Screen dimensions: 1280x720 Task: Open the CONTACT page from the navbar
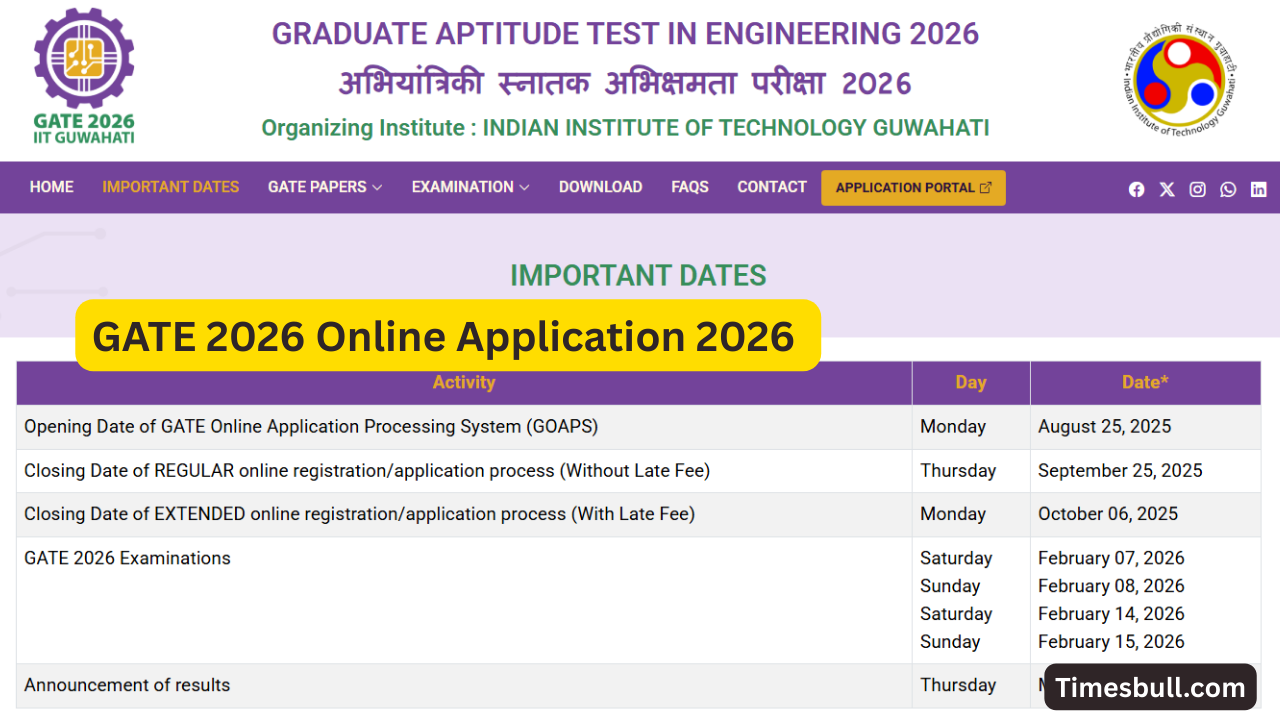point(771,187)
